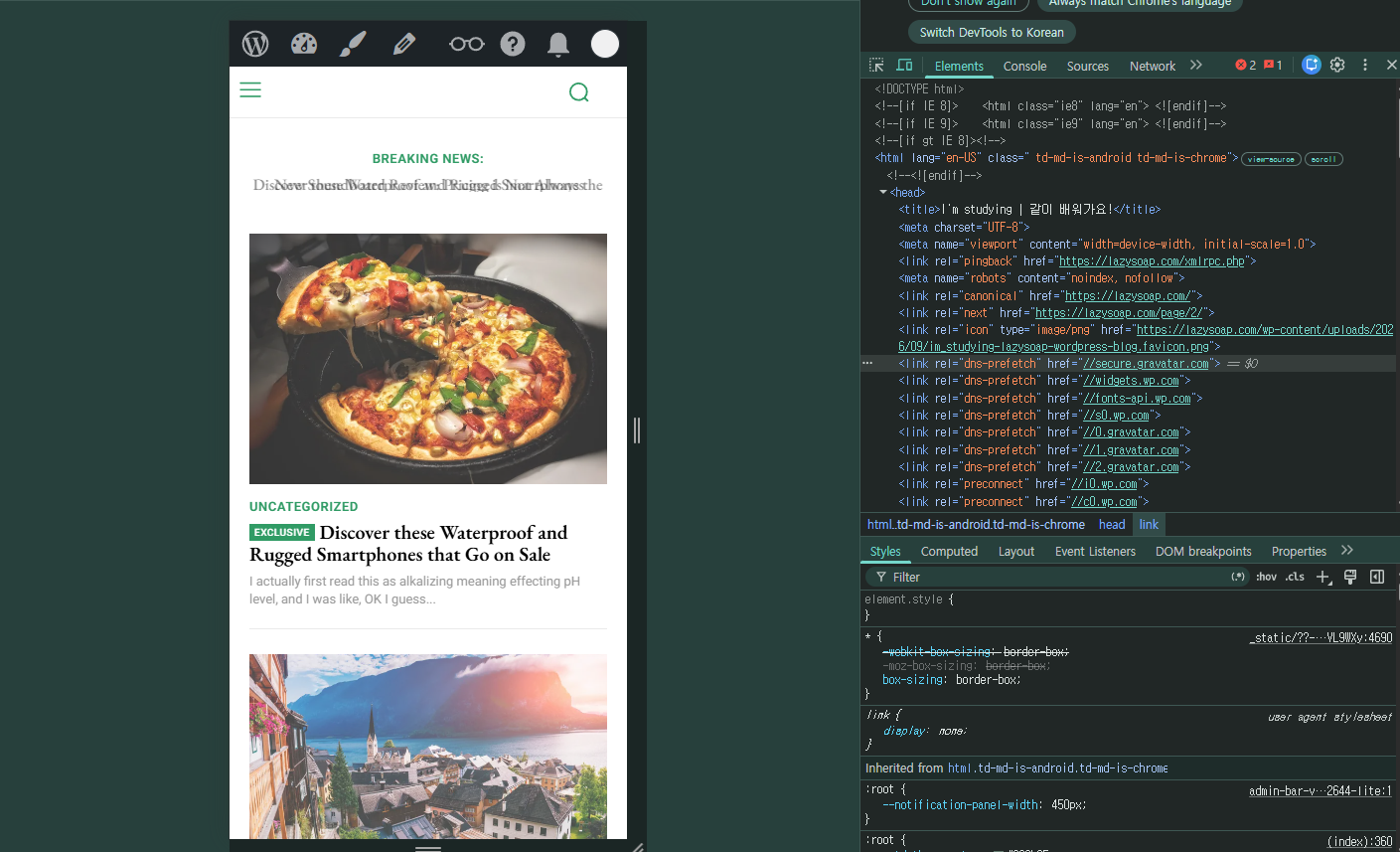Open the Reader glasses icon
1400x852 pixels.
[466, 44]
